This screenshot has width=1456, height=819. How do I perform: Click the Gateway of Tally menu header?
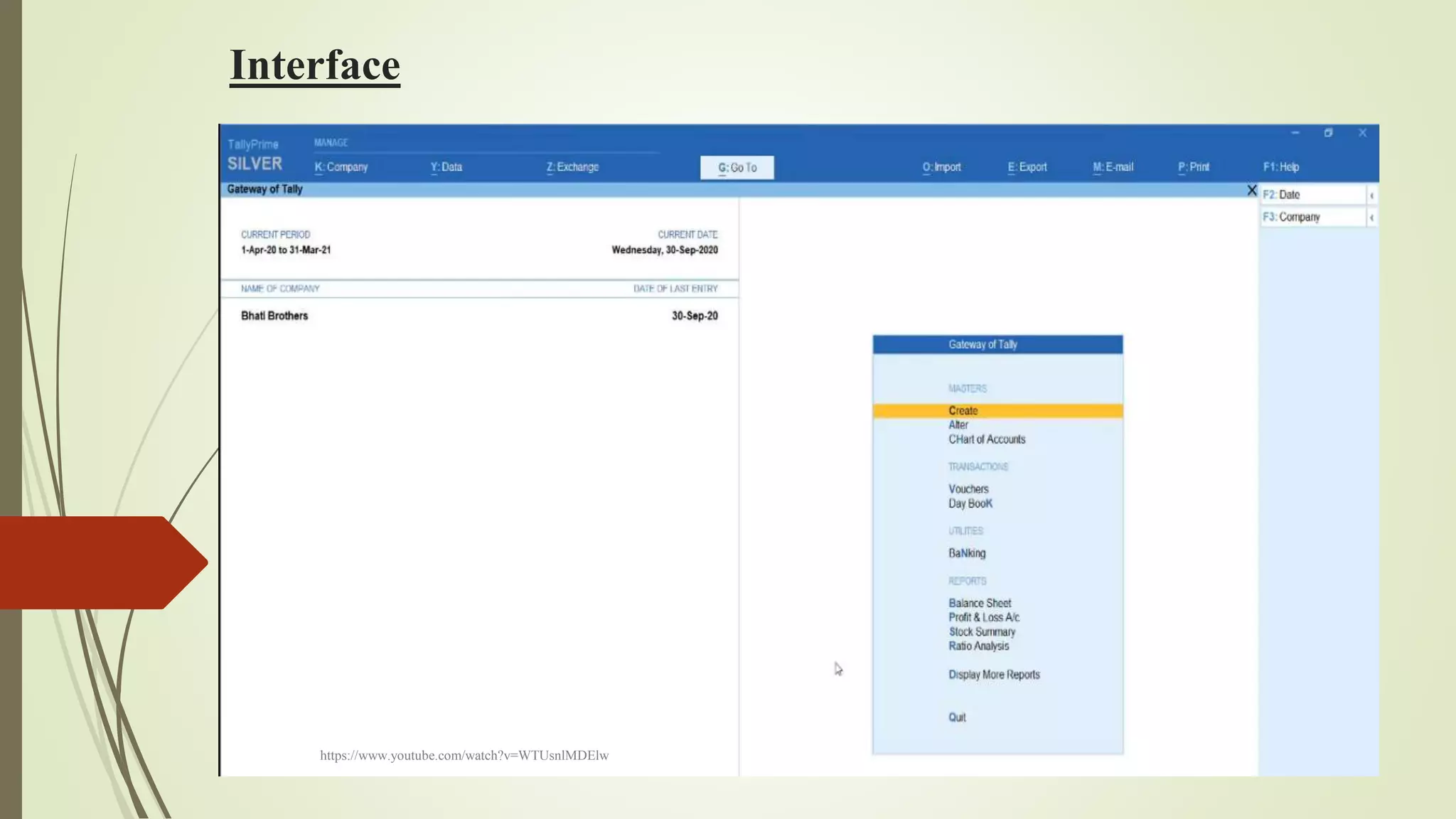pos(998,345)
